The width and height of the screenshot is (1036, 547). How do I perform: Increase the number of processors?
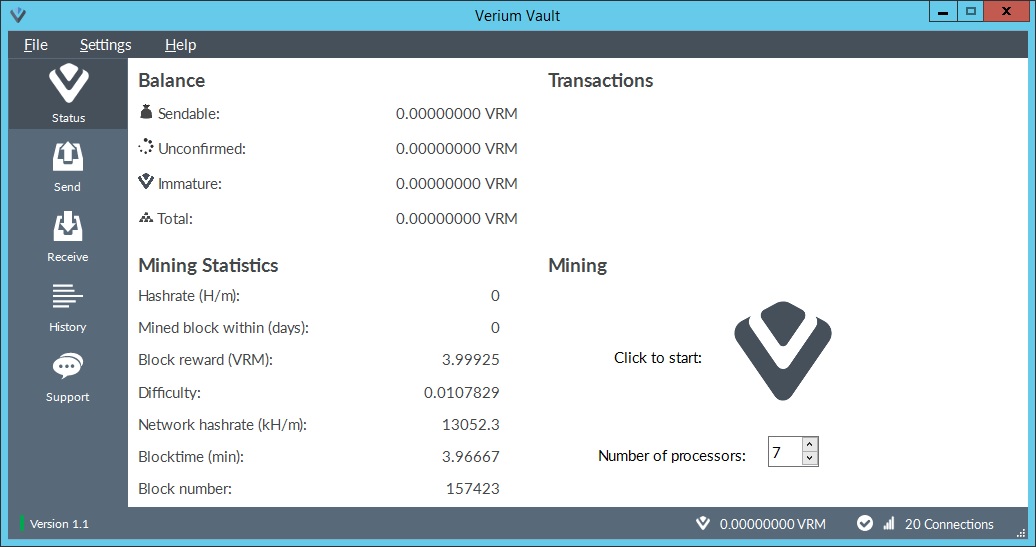810,444
